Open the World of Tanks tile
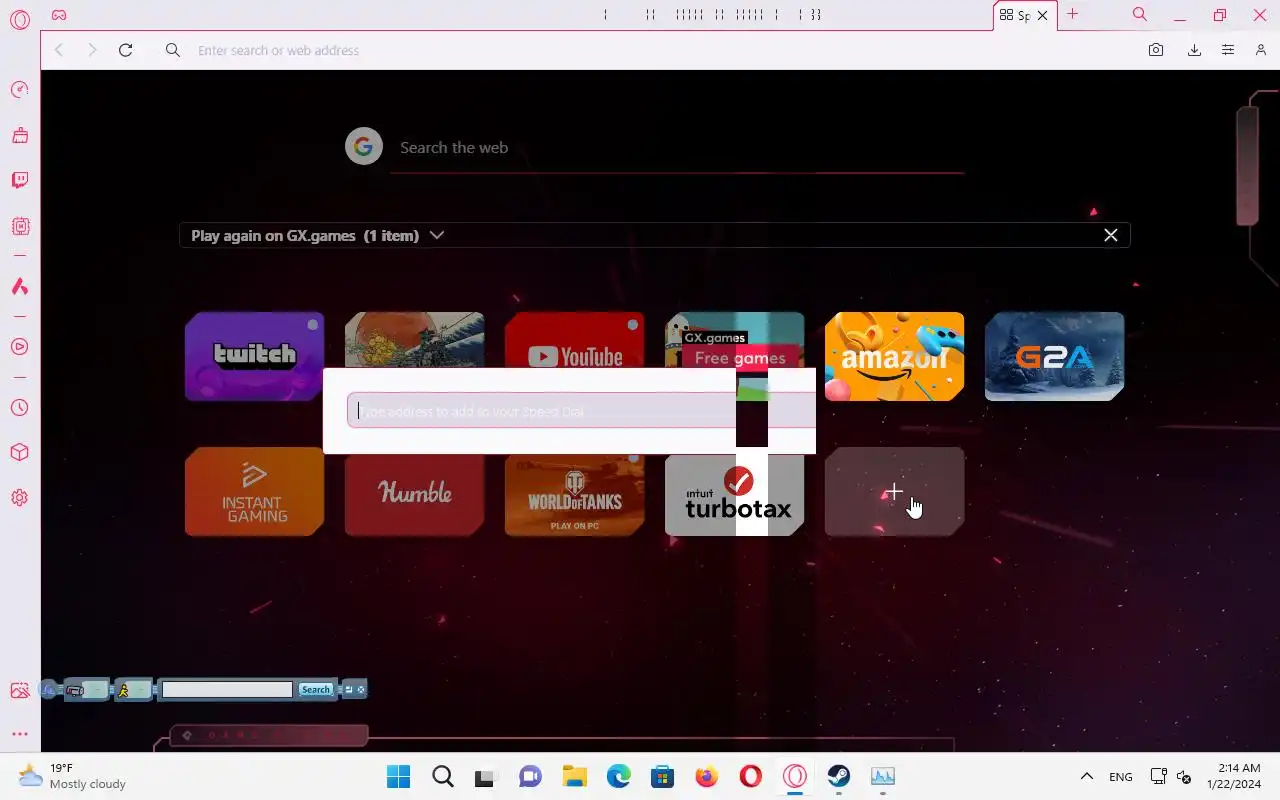This screenshot has width=1280, height=800. (574, 494)
